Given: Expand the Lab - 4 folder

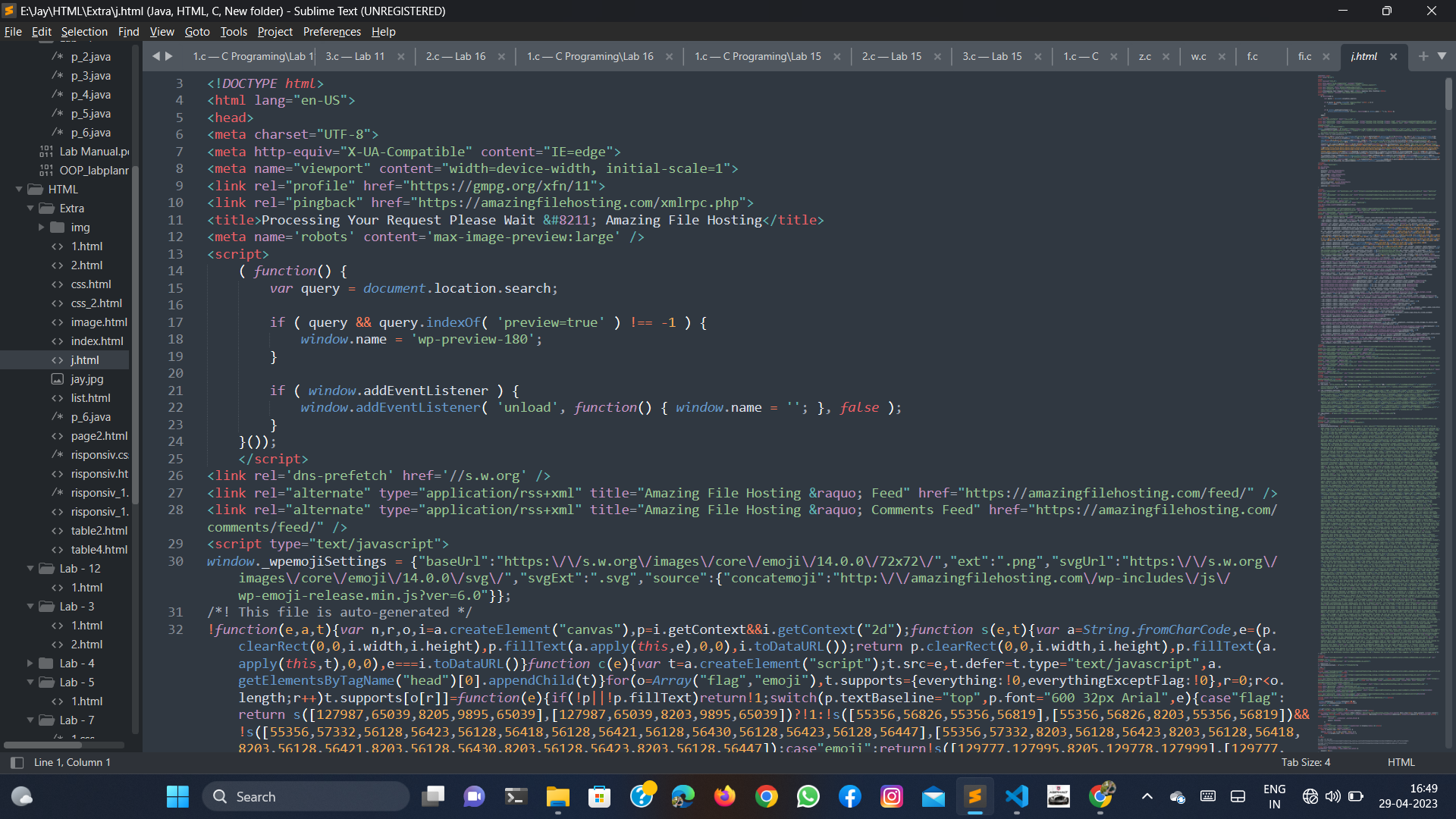Looking at the screenshot, I should point(30,664).
